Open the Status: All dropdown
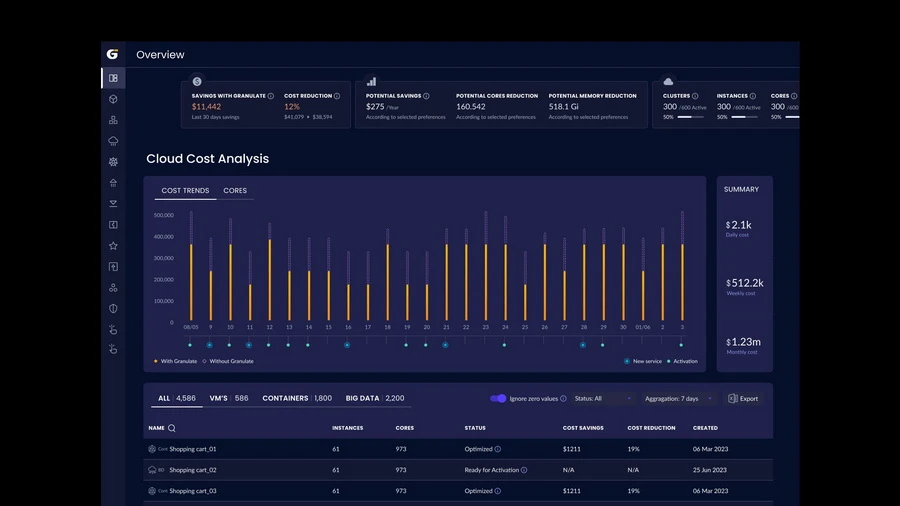This screenshot has height=506, width=900. coord(603,398)
